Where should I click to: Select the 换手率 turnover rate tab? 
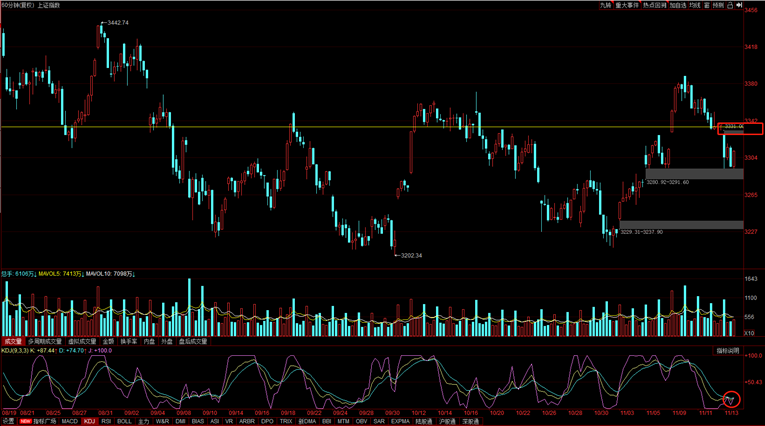point(128,341)
